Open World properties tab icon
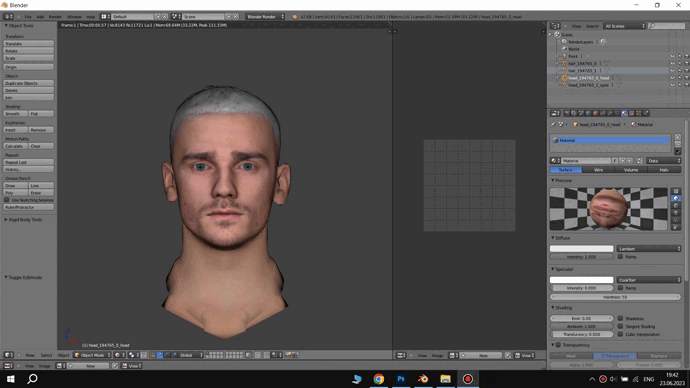The image size is (690, 388). [588, 113]
